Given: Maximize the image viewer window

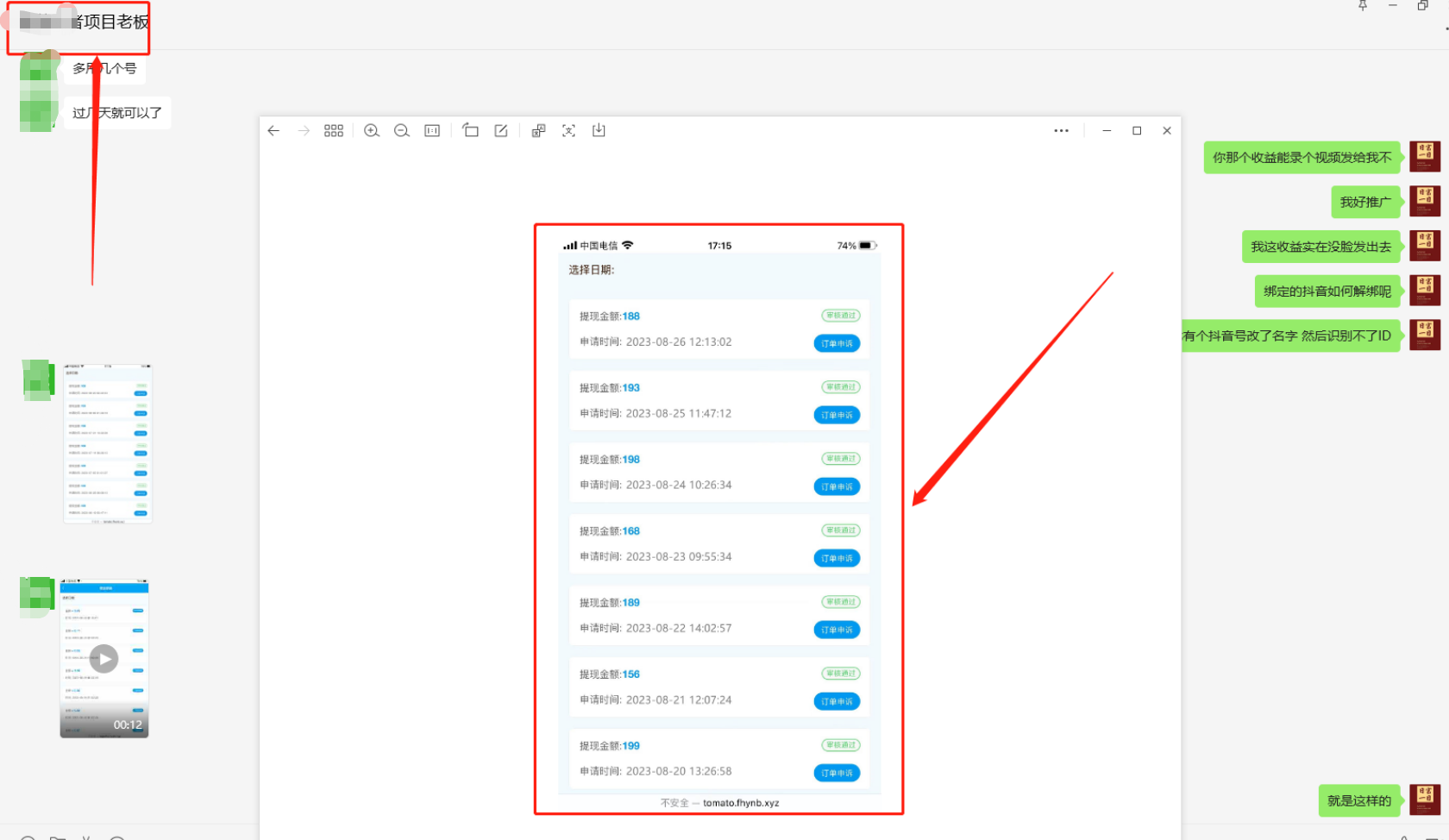Looking at the screenshot, I should [x=1137, y=131].
